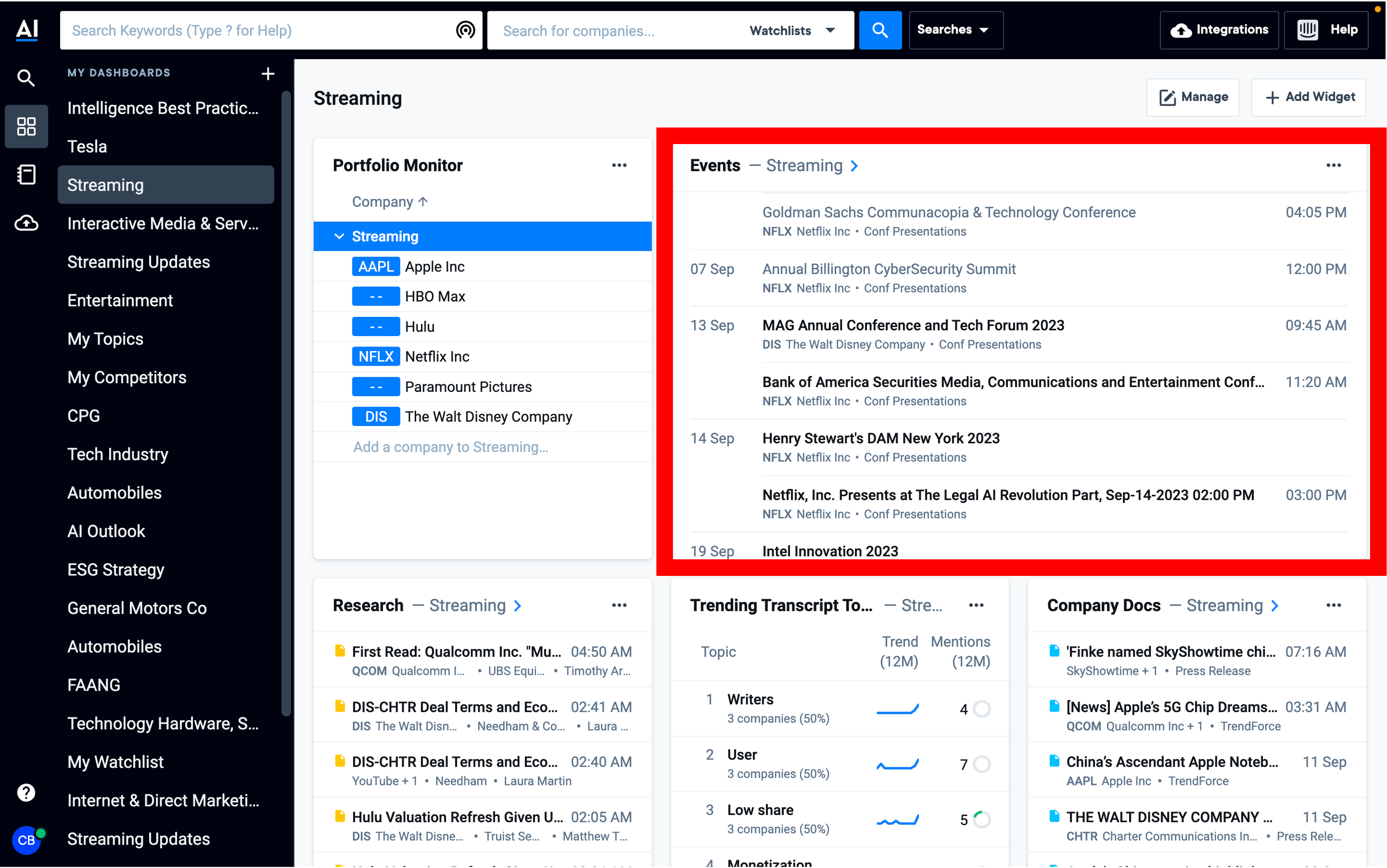Expand Company Docs Streaming chevron link

1275,606
